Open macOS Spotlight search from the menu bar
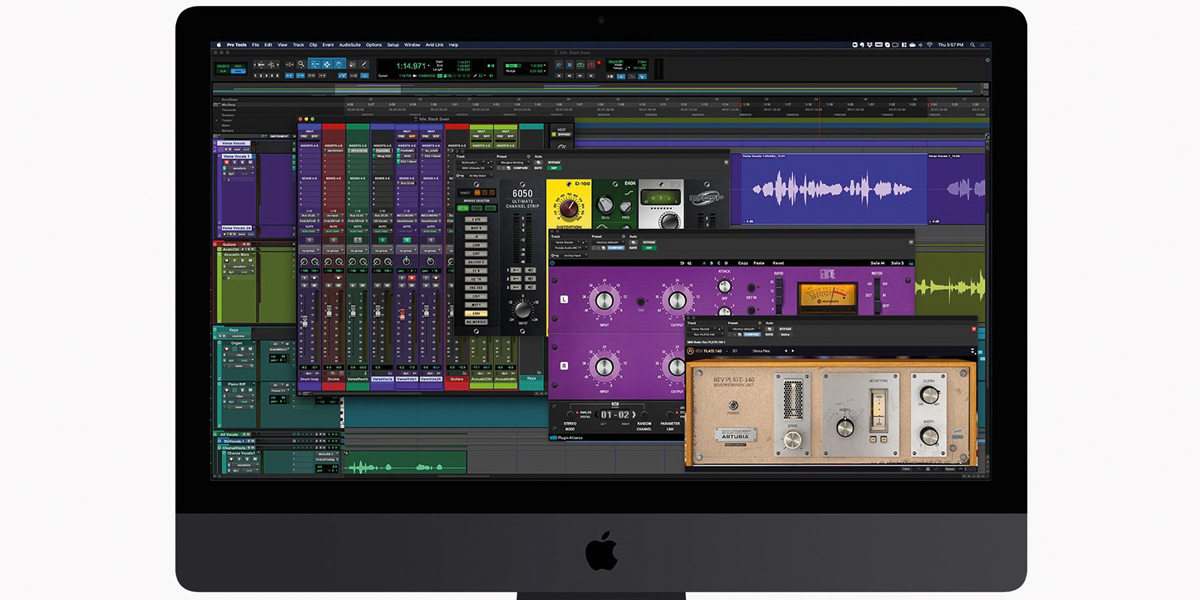Viewport: 1200px width, 600px height. (x=972, y=45)
